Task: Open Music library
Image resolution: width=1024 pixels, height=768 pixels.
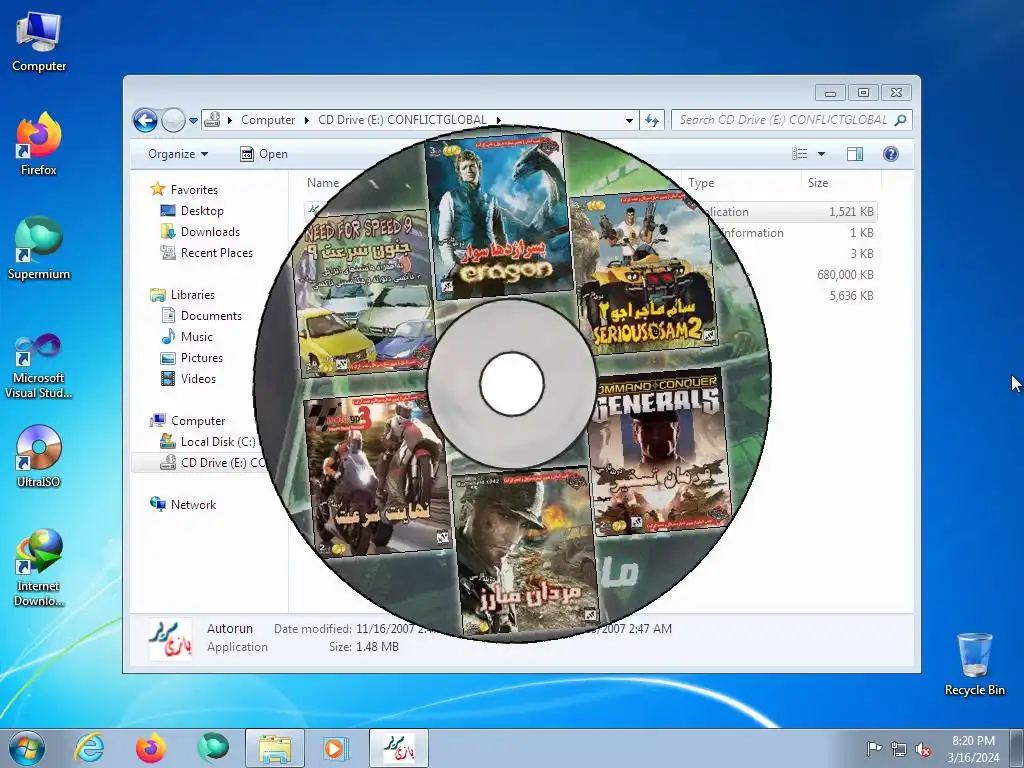Action: [x=187, y=337]
